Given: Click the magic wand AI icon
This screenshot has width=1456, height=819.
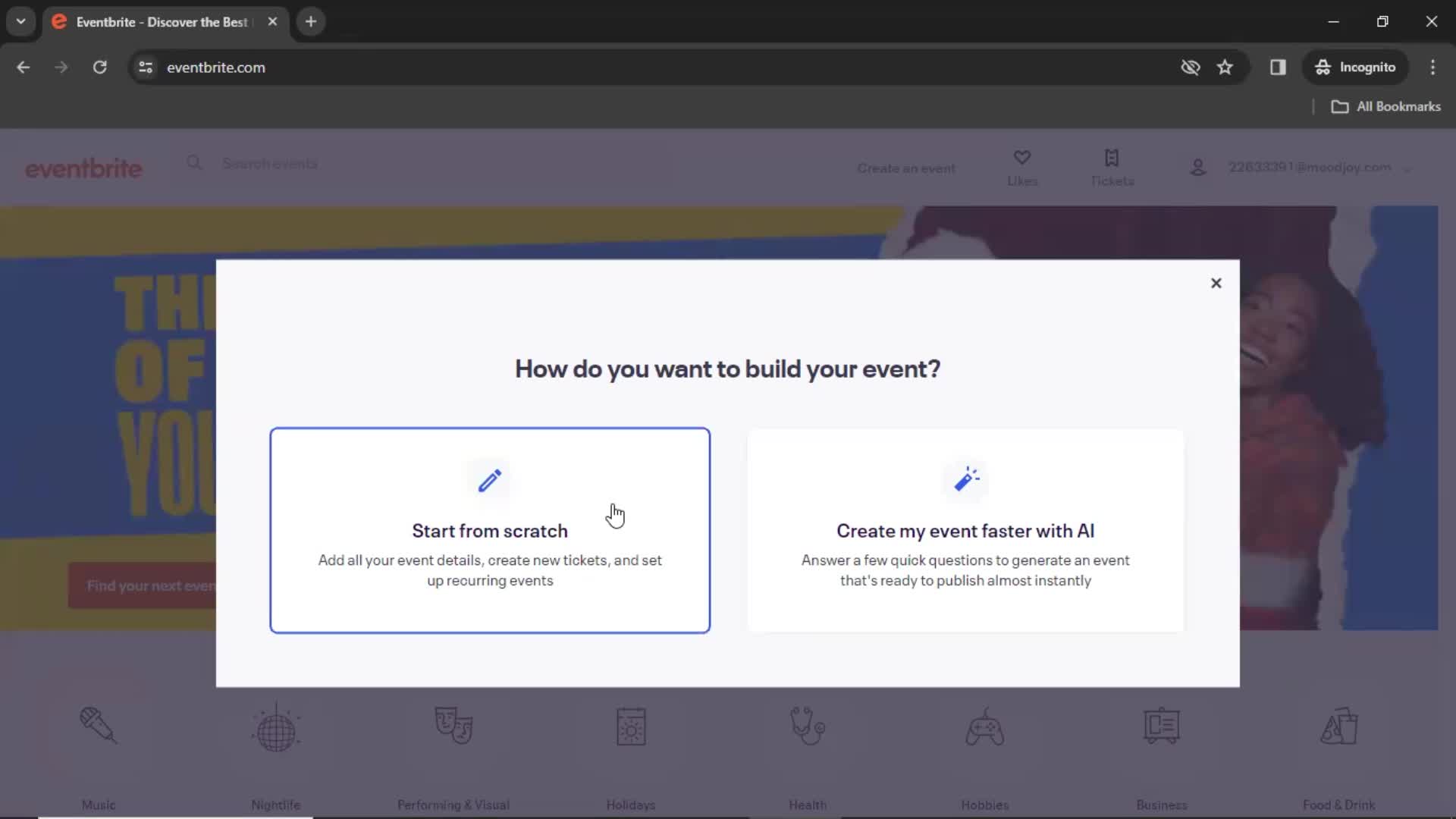Looking at the screenshot, I should click(x=966, y=479).
